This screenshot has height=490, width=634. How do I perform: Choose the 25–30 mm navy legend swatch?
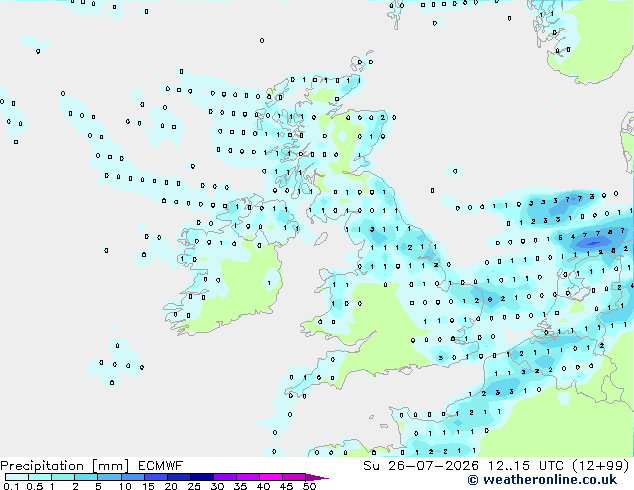(201, 477)
